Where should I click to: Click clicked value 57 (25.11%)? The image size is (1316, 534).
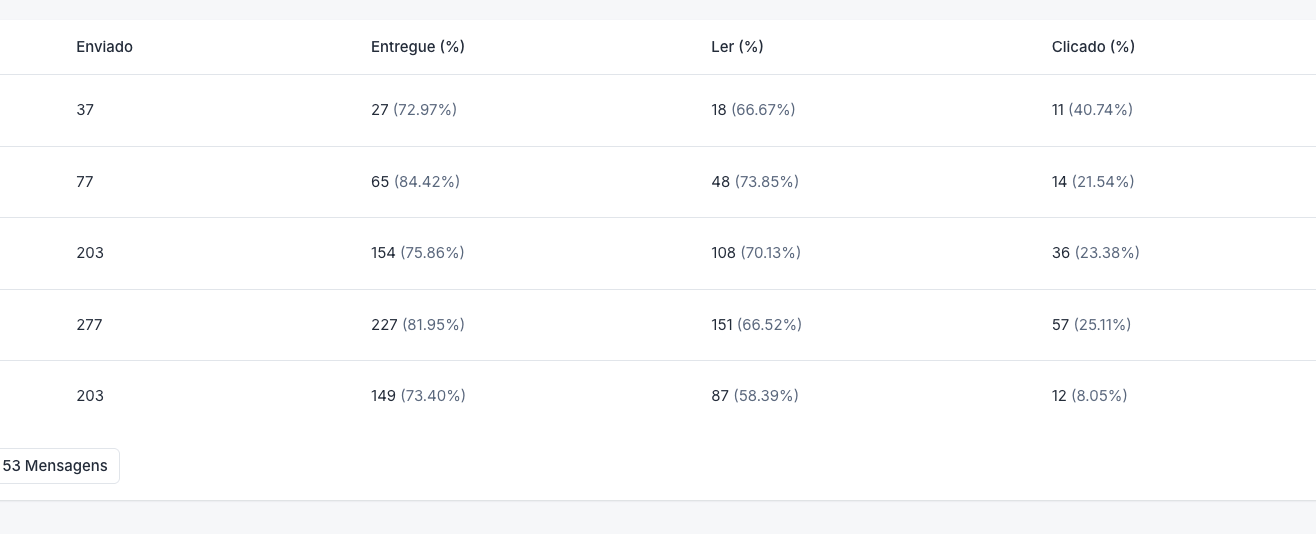click(1091, 325)
